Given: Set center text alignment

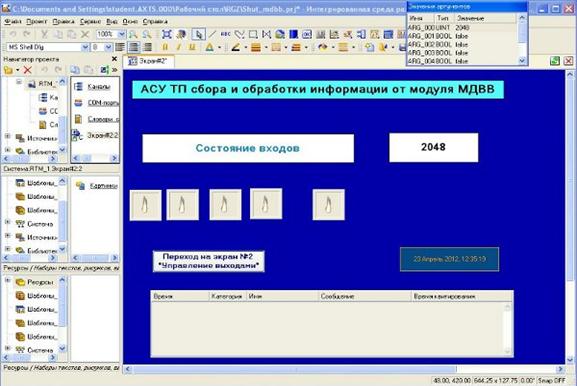Looking at the screenshot, I should [134, 47].
